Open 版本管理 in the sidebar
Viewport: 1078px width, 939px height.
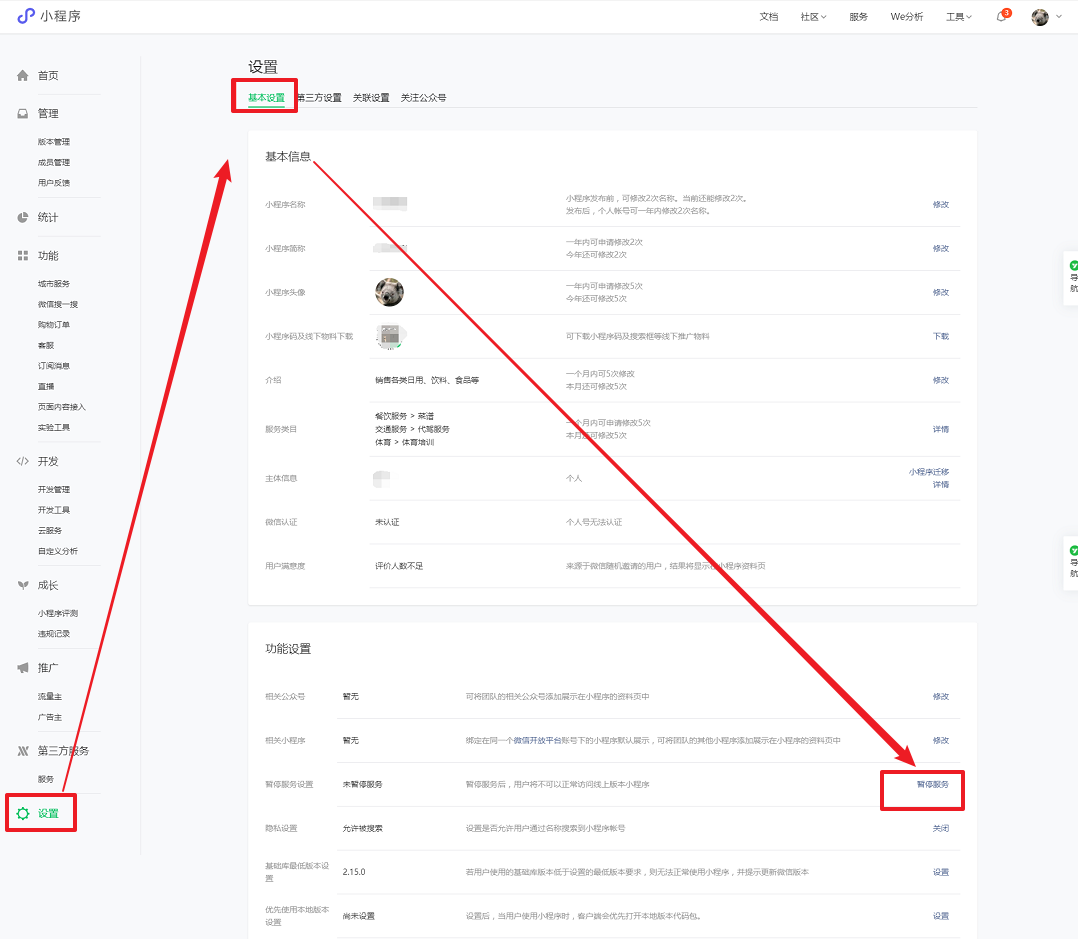(54, 142)
